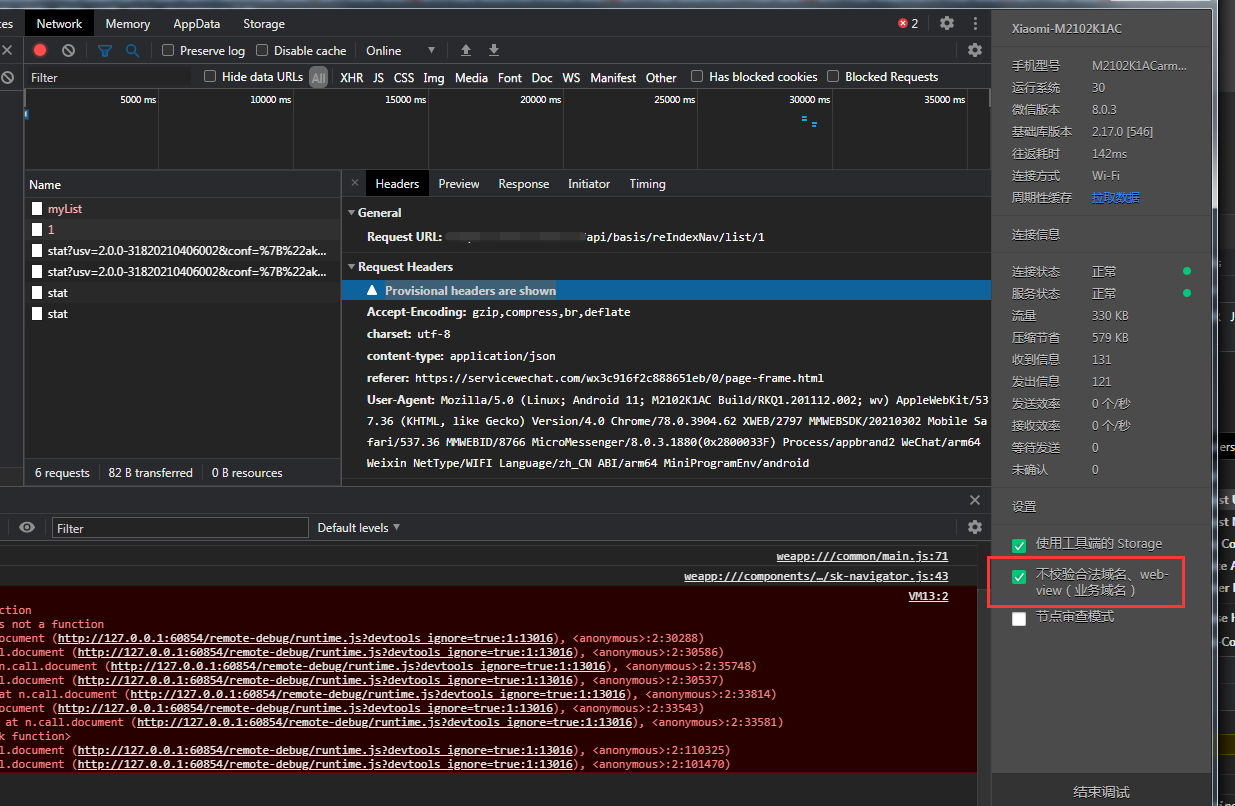Open Network settings gear icon
Screen dimensions: 1235x806
click(975, 50)
